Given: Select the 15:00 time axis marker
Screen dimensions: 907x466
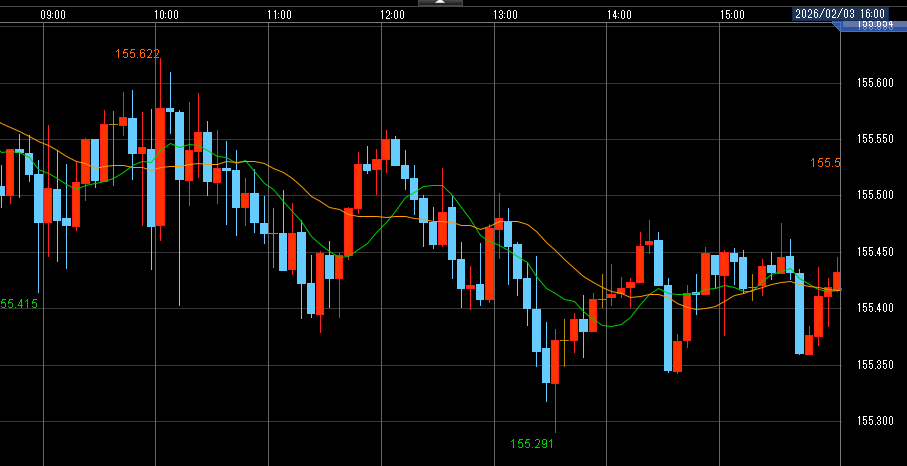Looking at the screenshot, I should tap(732, 15).
